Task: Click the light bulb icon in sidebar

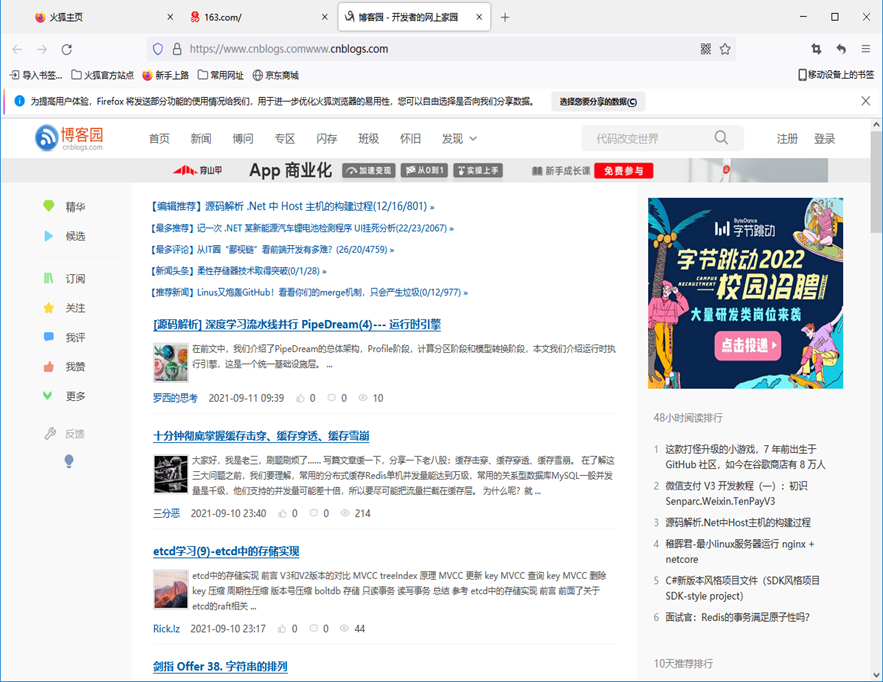Action: (69, 461)
